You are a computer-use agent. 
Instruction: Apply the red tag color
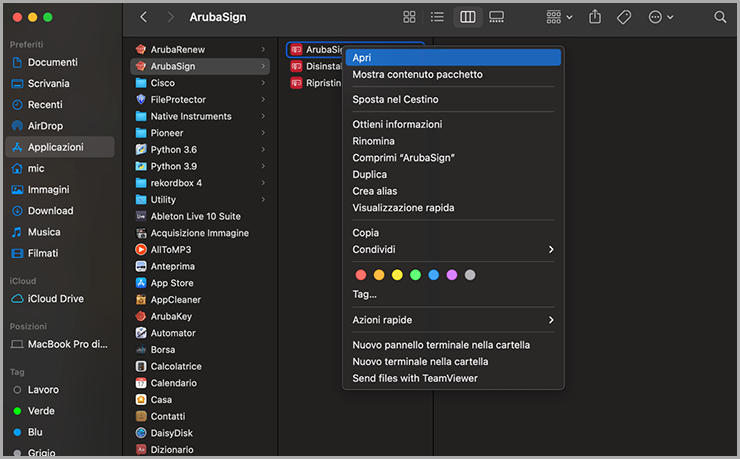[361, 275]
